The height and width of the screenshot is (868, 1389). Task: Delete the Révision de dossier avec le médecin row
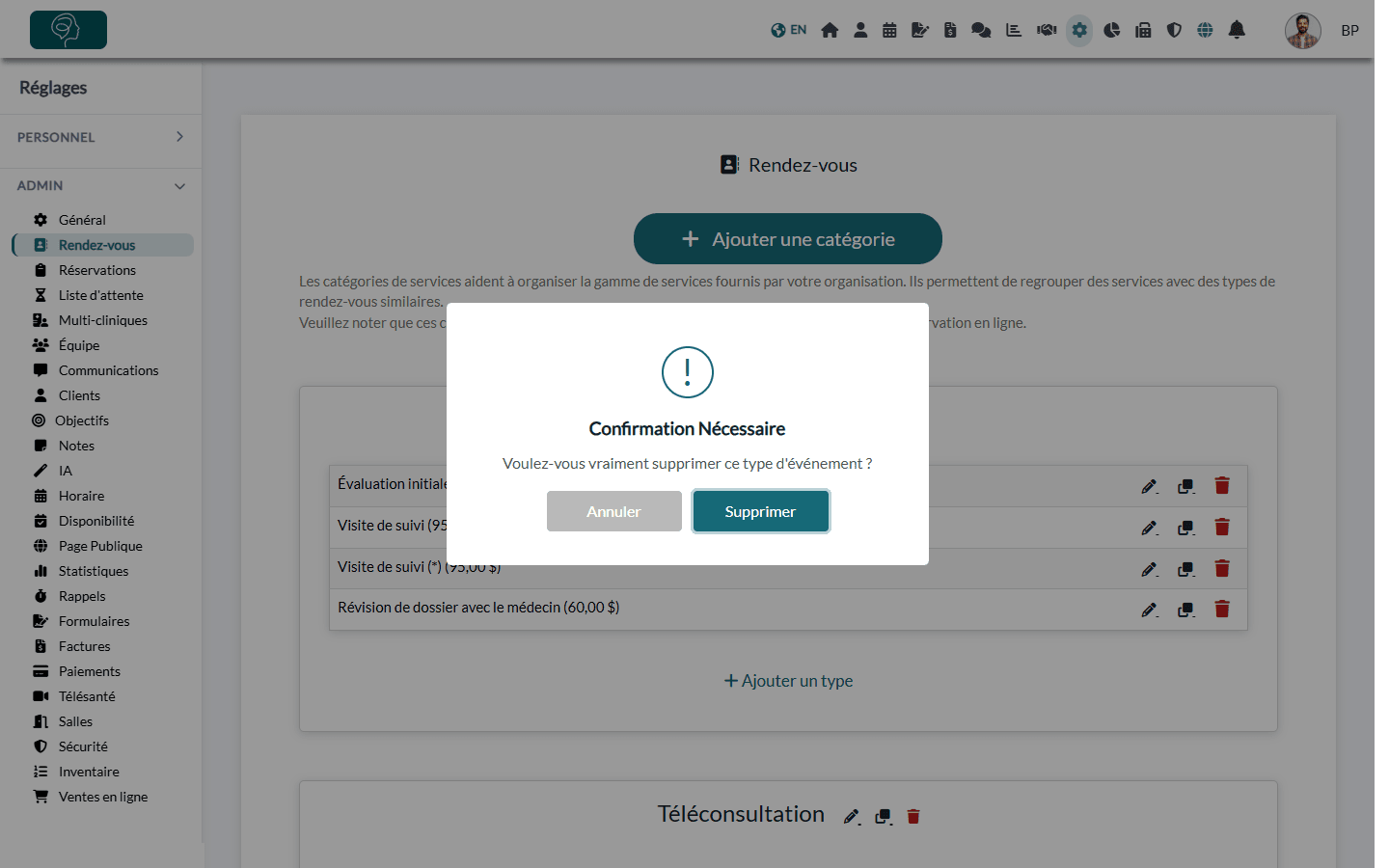tap(1222, 609)
